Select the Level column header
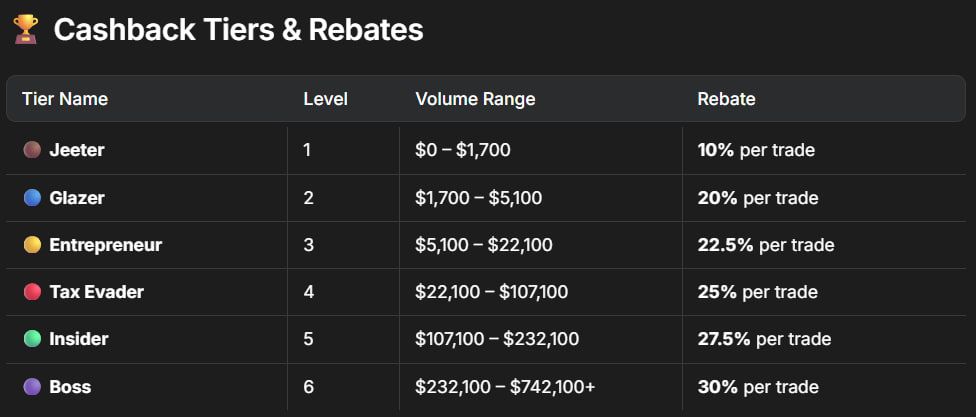The width and height of the screenshot is (976, 417). tap(325, 99)
